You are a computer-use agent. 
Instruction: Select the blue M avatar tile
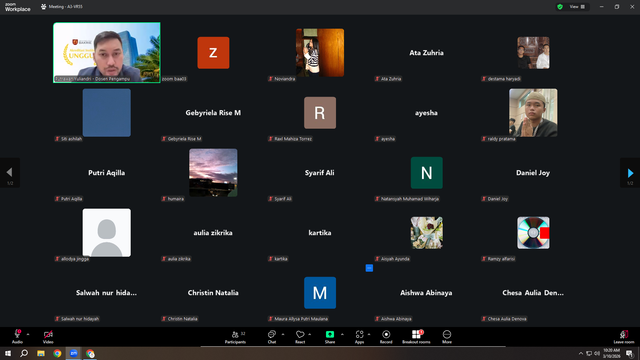(320, 293)
